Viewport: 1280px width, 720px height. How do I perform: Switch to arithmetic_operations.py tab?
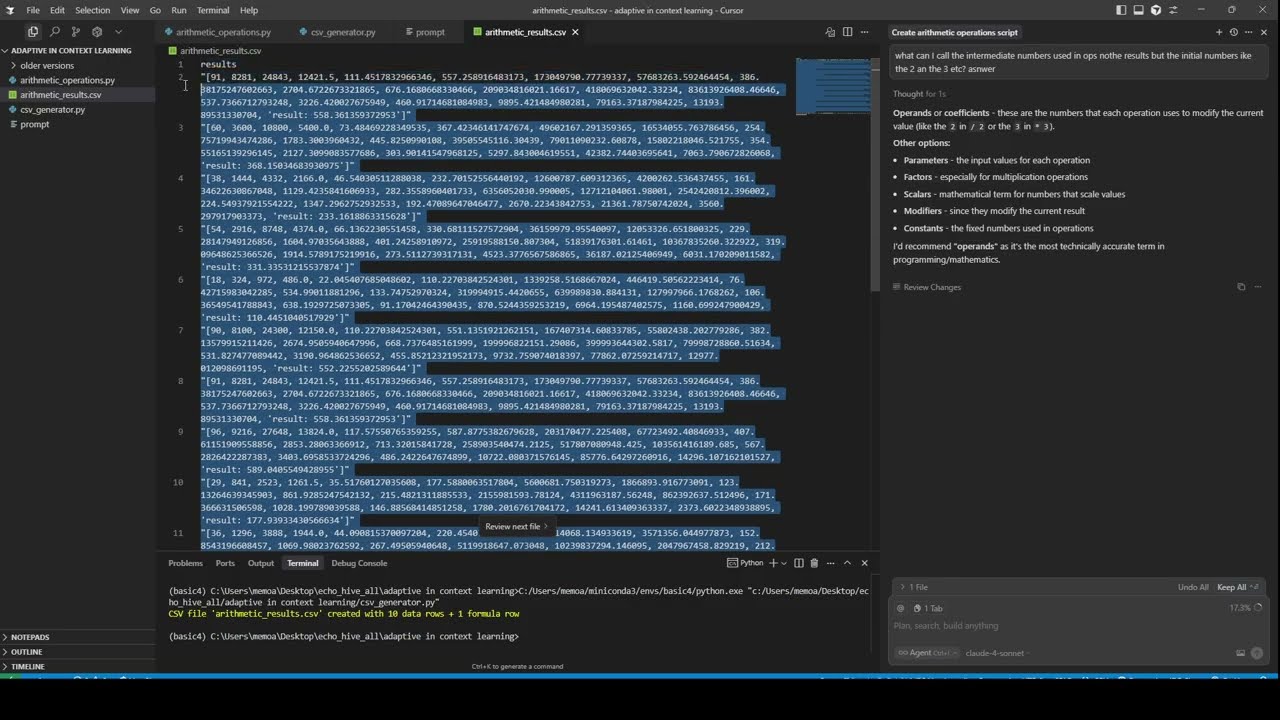pyautogui.click(x=216, y=32)
